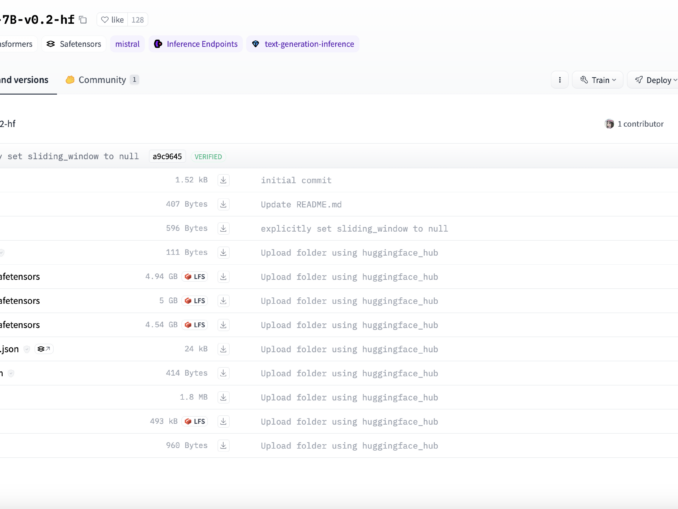This screenshot has height=509, width=678.
Task: Open the 24 kB JSON file's external viewer icon
Action: (43, 349)
